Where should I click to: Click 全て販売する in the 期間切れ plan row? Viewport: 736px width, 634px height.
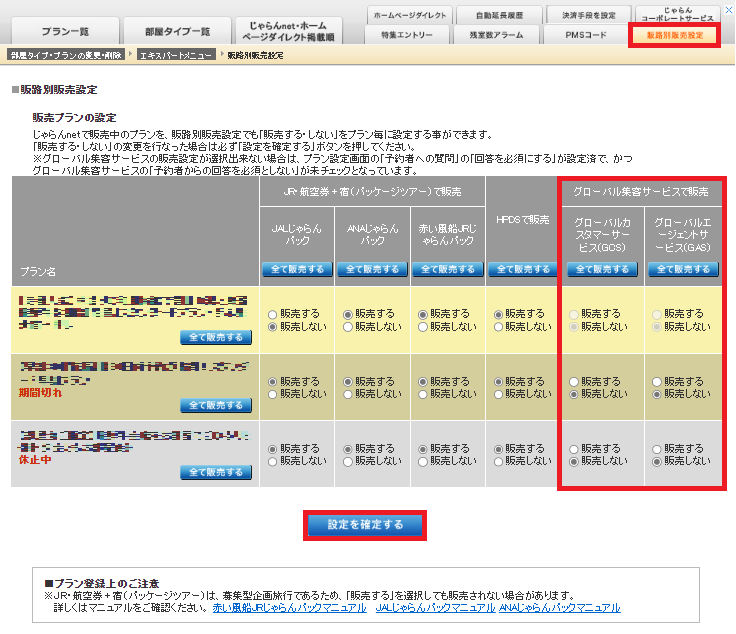tap(216, 405)
